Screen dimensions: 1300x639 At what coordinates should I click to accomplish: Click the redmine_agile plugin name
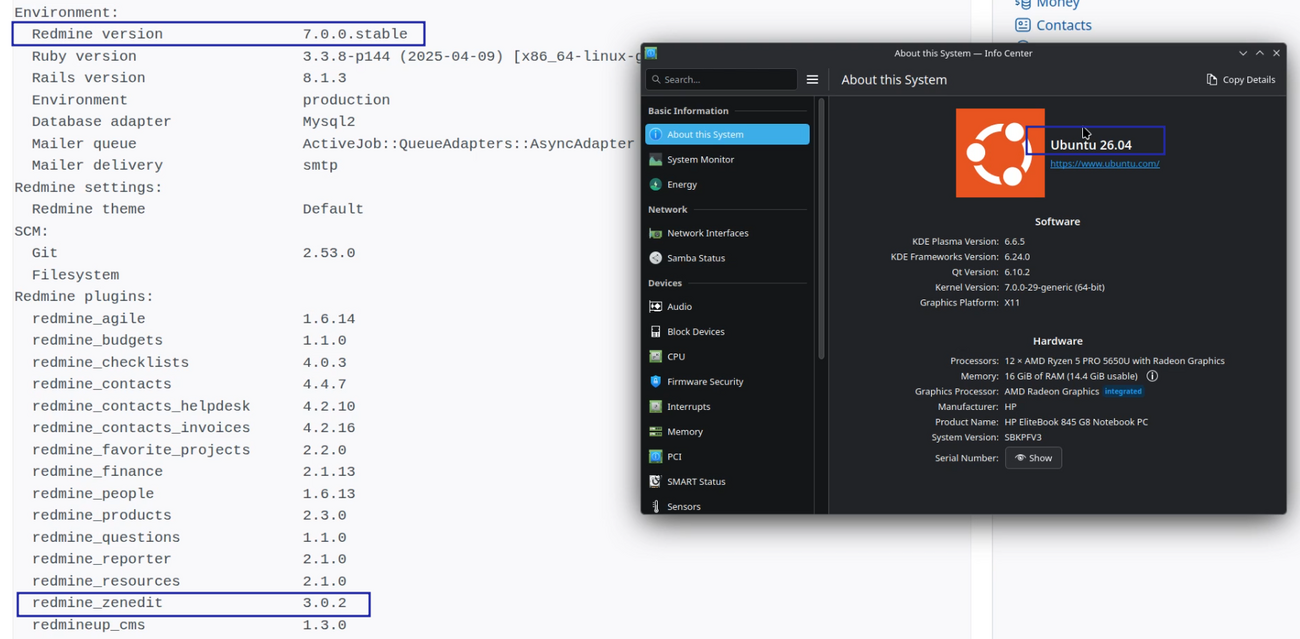click(89, 319)
